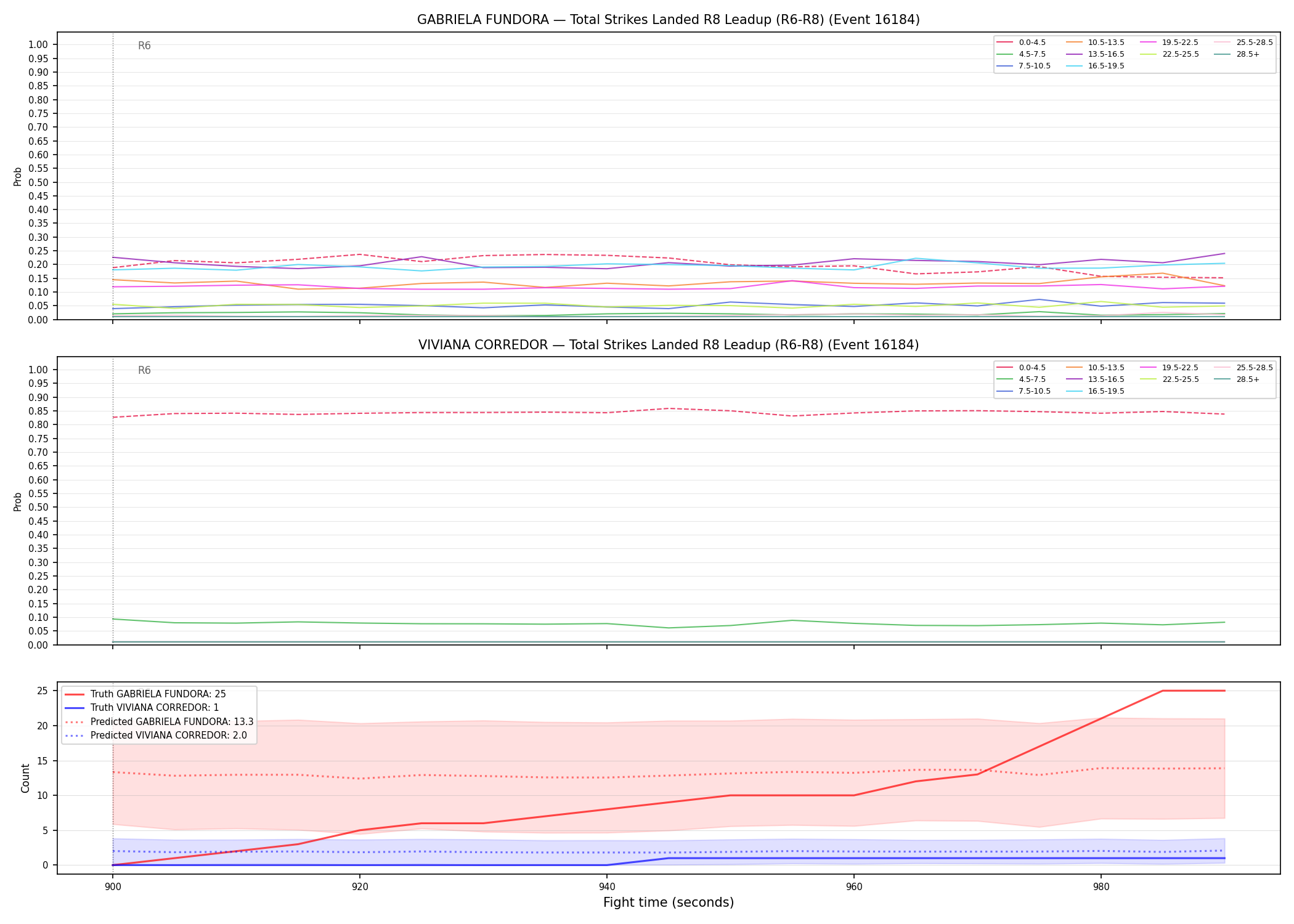This screenshot has width=1294, height=924.
Task: Select 13.5-16.5 legend entry in Corredor chart
Action: coord(1096,379)
